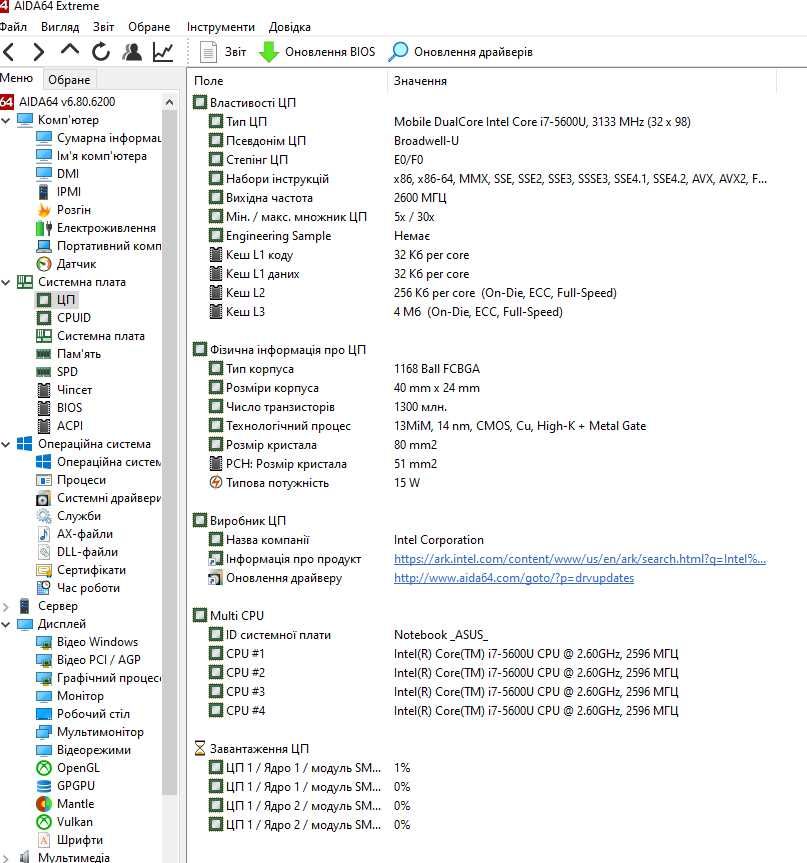
Task: Open the CPUID tree item
Action: point(64,318)
